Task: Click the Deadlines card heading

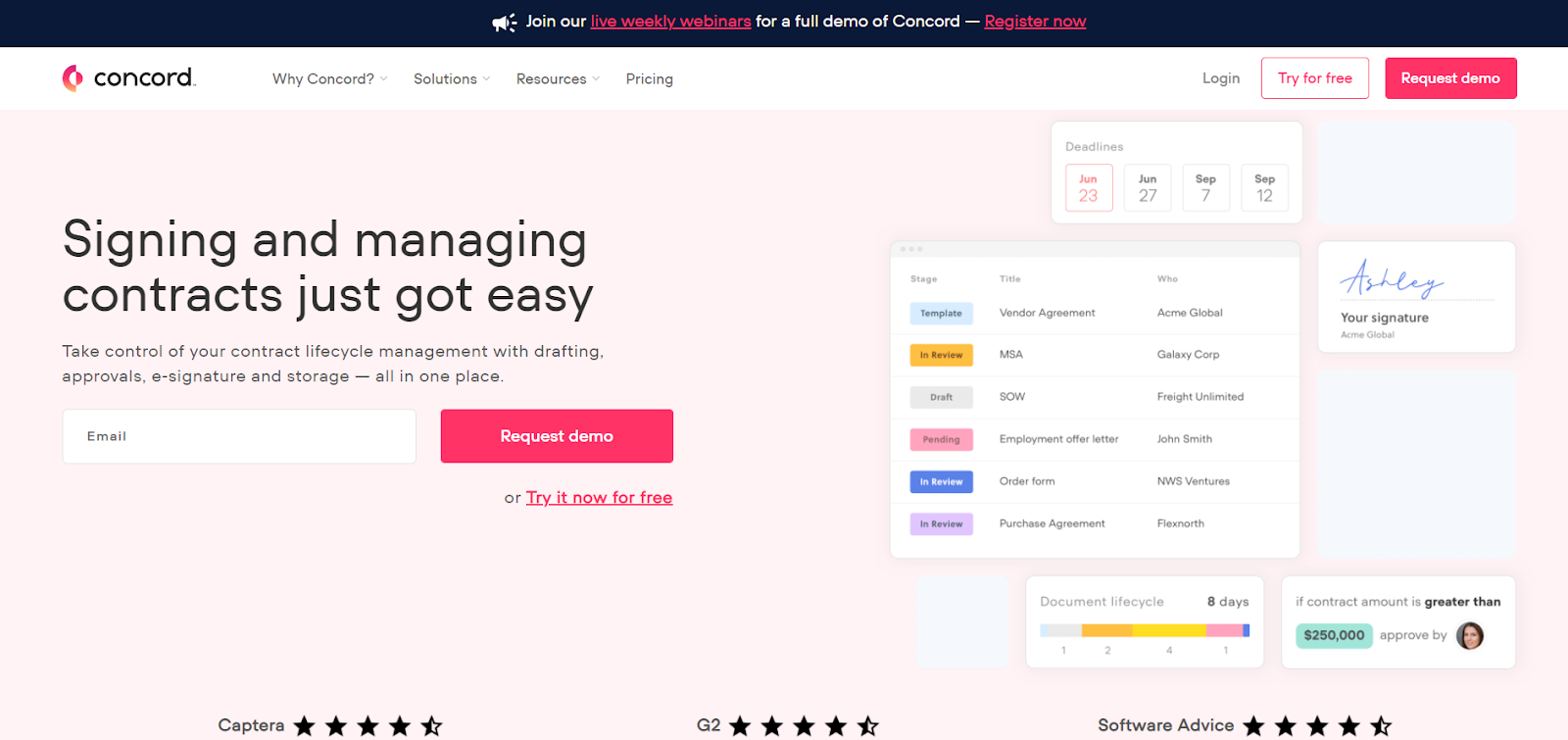Action: pyautogui.click(x=1094, y=147)
